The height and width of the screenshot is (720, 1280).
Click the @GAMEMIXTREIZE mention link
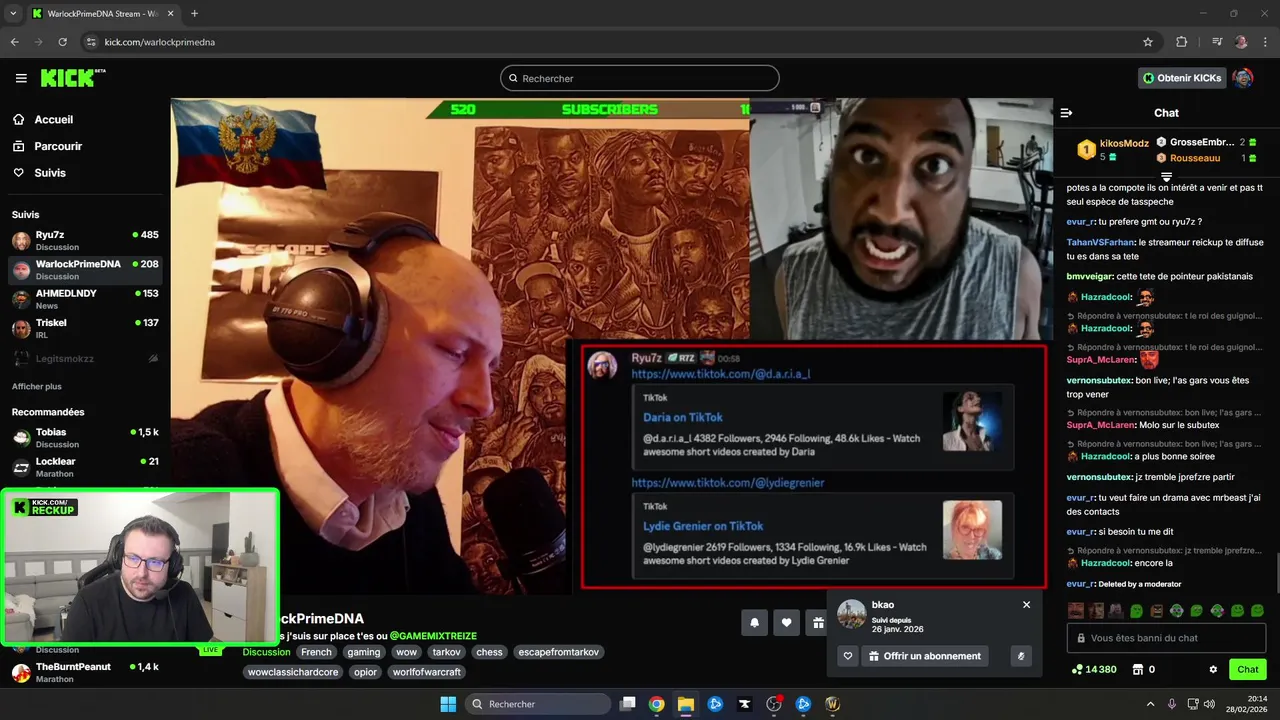433,636
